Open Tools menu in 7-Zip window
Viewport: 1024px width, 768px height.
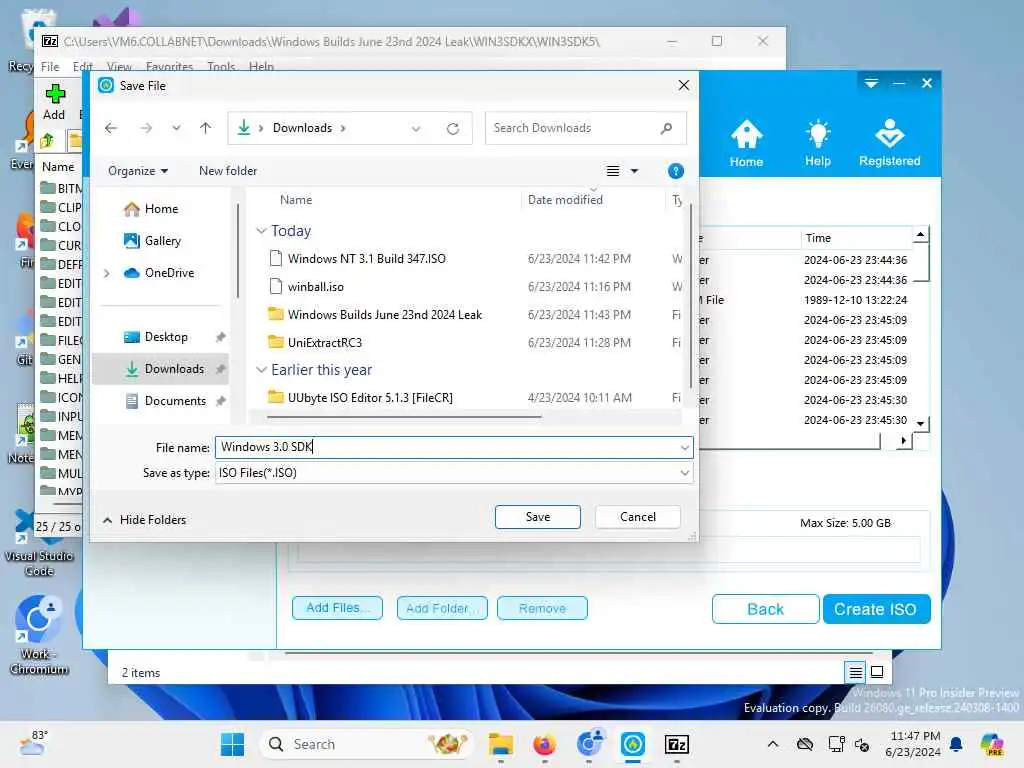(221, 67)
